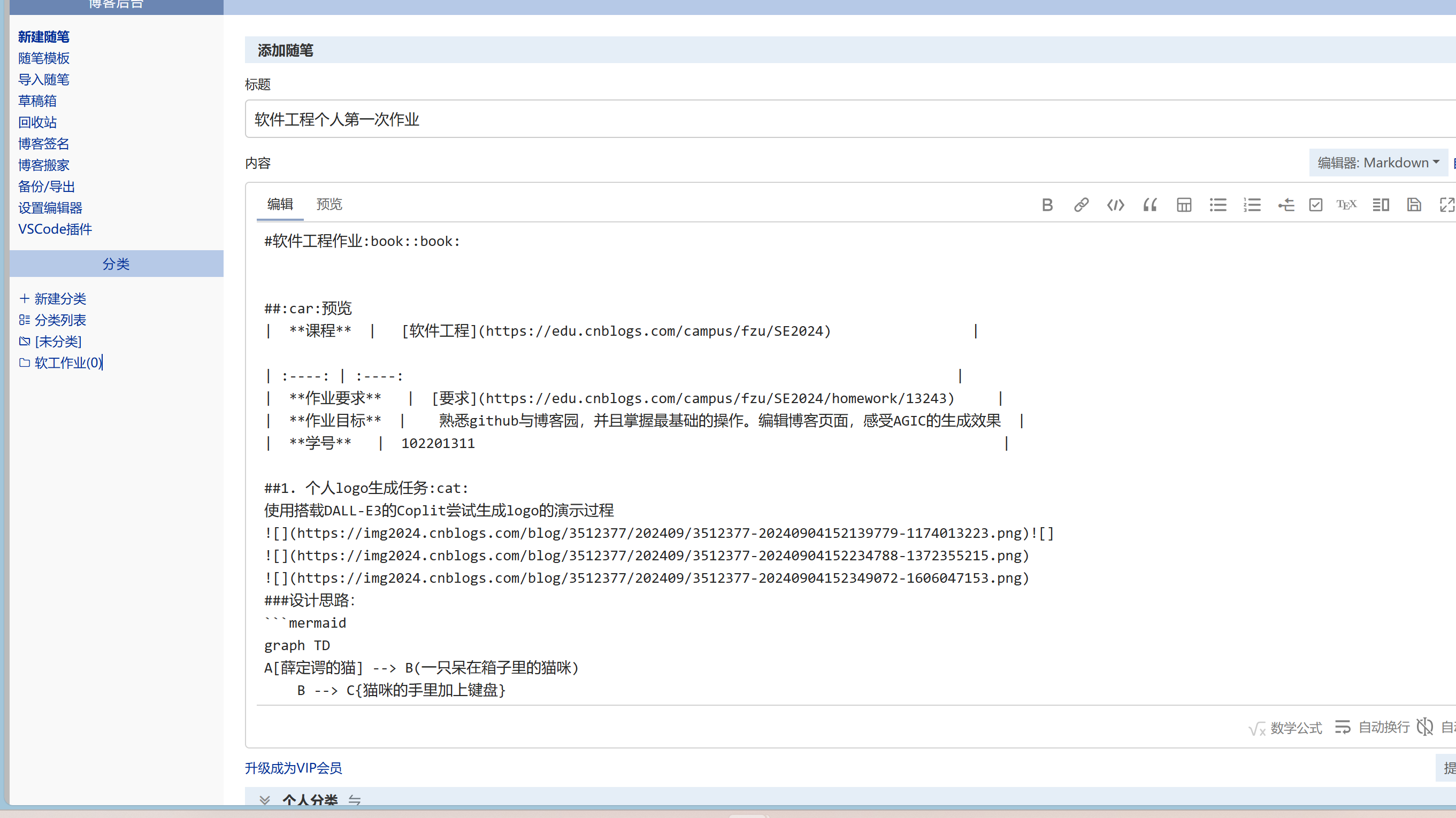Save the draft with the floppy disk icon

(x=1414, y=204)
